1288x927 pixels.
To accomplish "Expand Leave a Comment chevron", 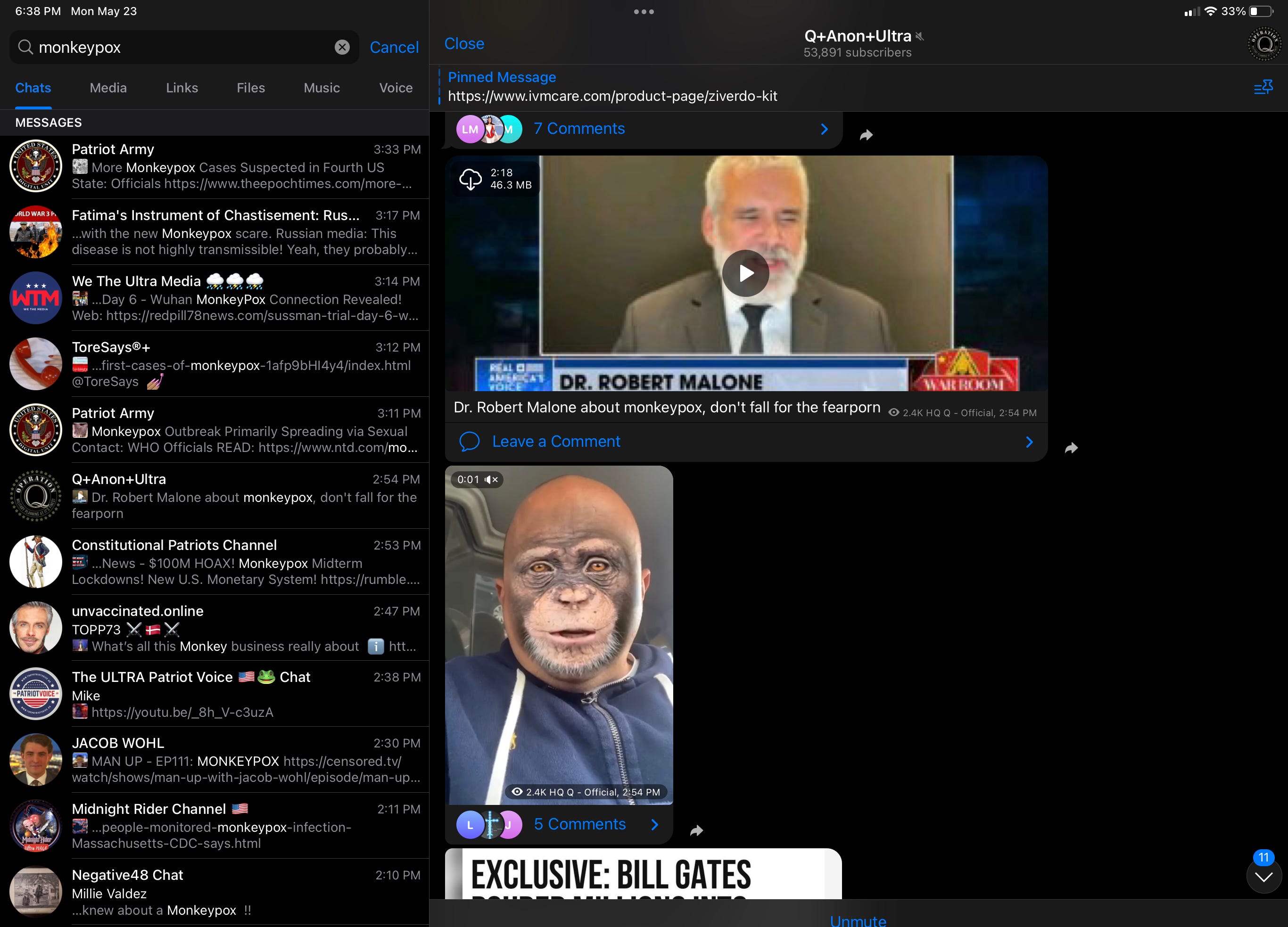I will [1030, 442].
